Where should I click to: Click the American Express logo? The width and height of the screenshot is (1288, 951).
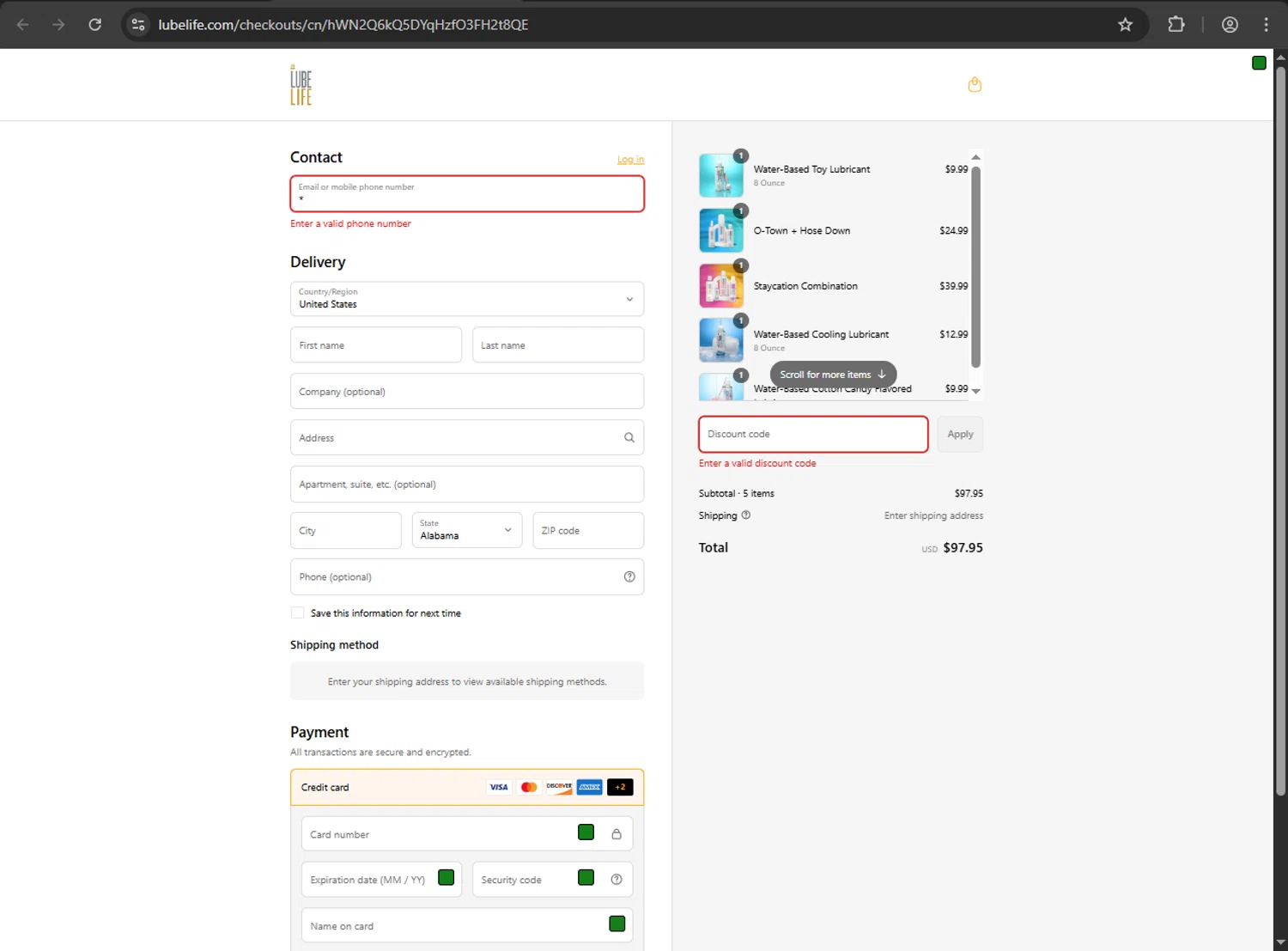pos(589,787)
